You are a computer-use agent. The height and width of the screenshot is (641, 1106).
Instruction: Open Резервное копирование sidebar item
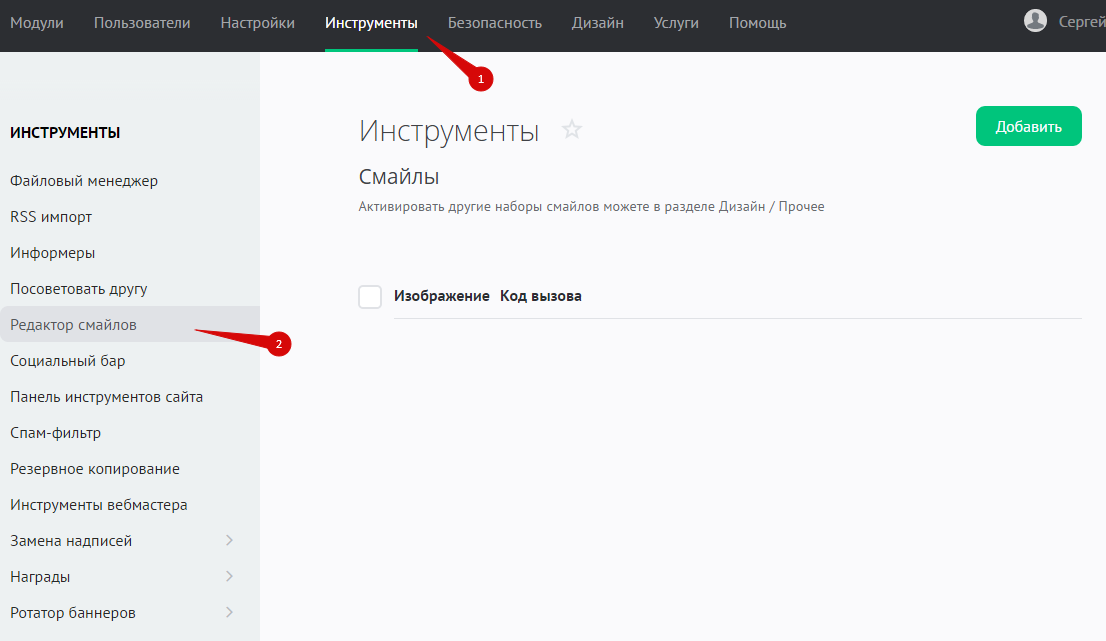coord(95,469)
